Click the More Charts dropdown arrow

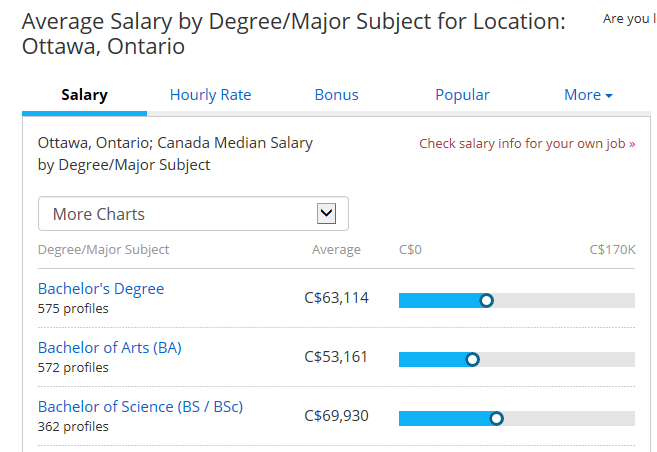[326, 214]
